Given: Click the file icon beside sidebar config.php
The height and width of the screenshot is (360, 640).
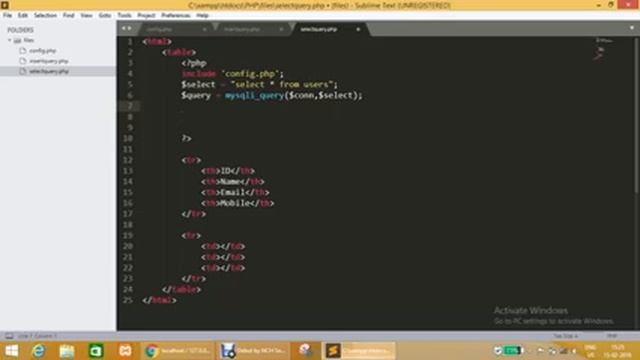Looking at the screenshot, I should coord(23,51).
